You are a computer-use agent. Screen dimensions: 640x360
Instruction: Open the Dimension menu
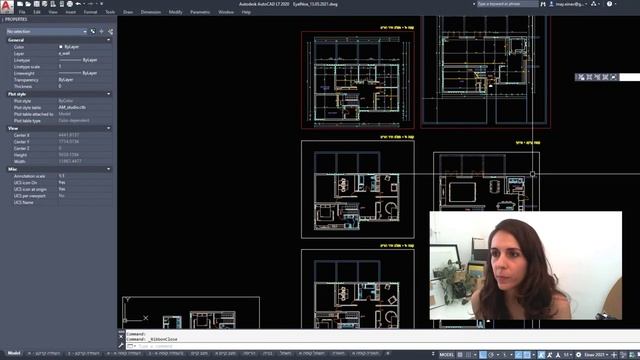151,12
